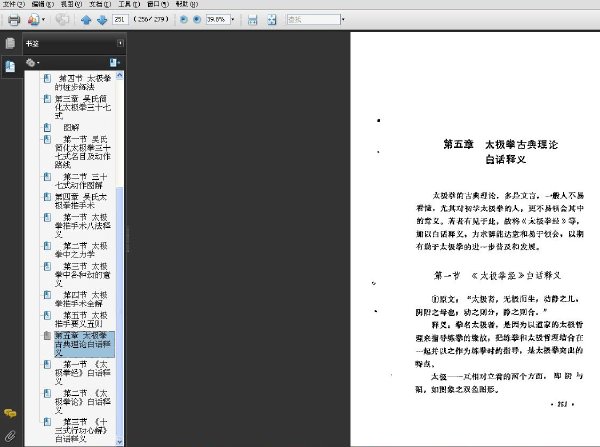Image resolution: width=600 pixels, height=447 pixels.
Task: Open the Comments panel icon at the sidebar bottom
Action: point(10,413)
